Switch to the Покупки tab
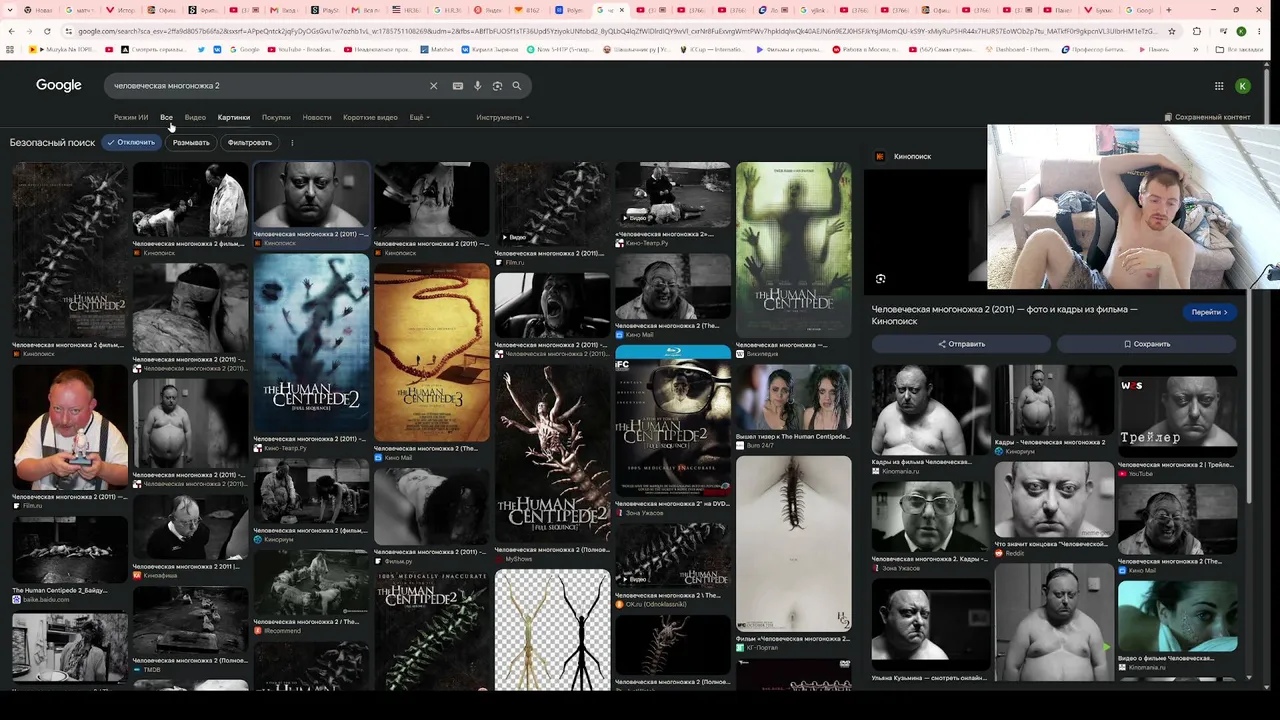This screenshot has height=720, width=1280. pyautogui.click(x=276, y=118)
